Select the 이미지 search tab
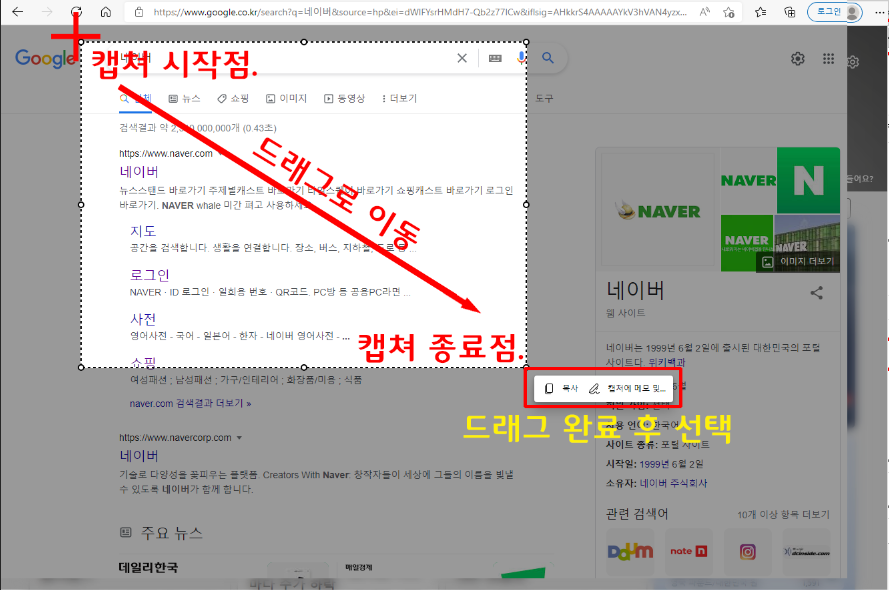This screenshot has height=590, width=889. tap(286, 99)
